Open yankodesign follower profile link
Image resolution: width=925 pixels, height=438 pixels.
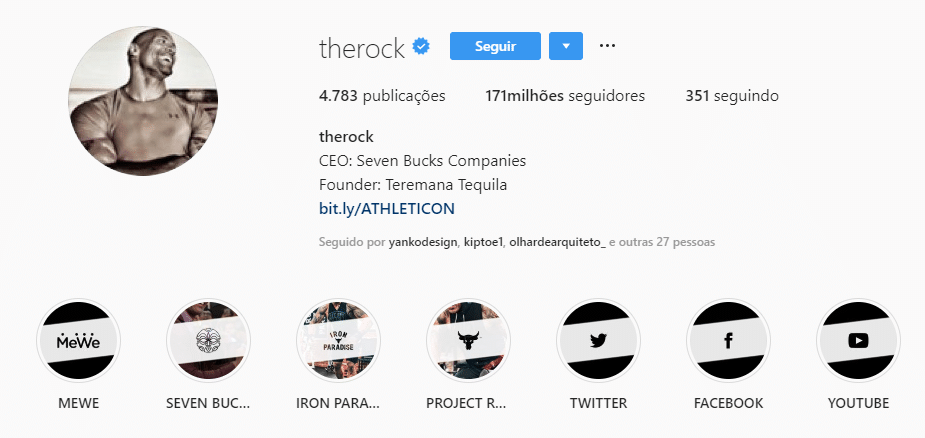(x=423, y=242)
